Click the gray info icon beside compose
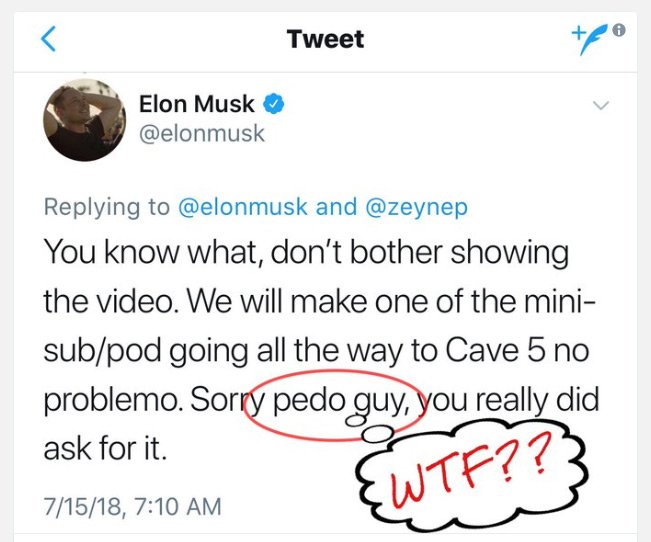Image resolution: width=651 pixels, height=542 pixels. 619,30
